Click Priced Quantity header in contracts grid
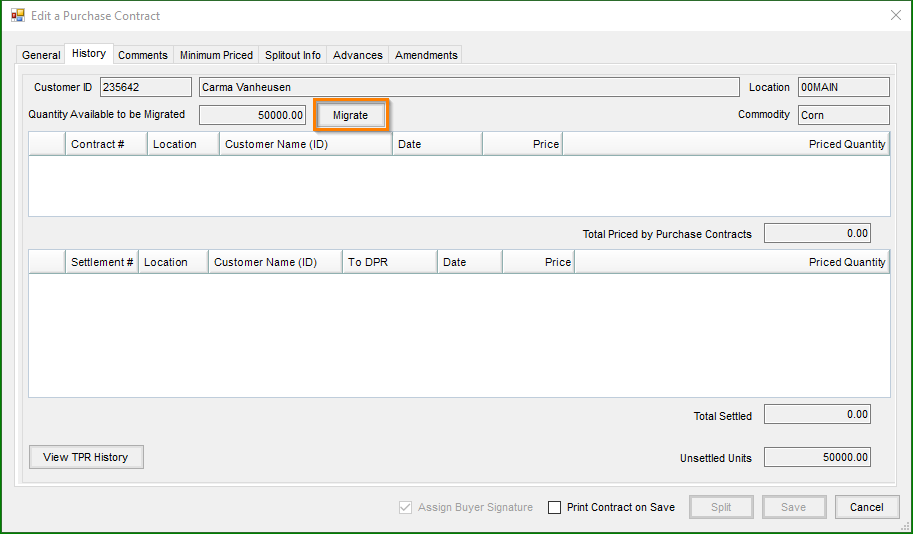Image resolution: width=913 pixels, height=534 pixels. coord(726,144)
